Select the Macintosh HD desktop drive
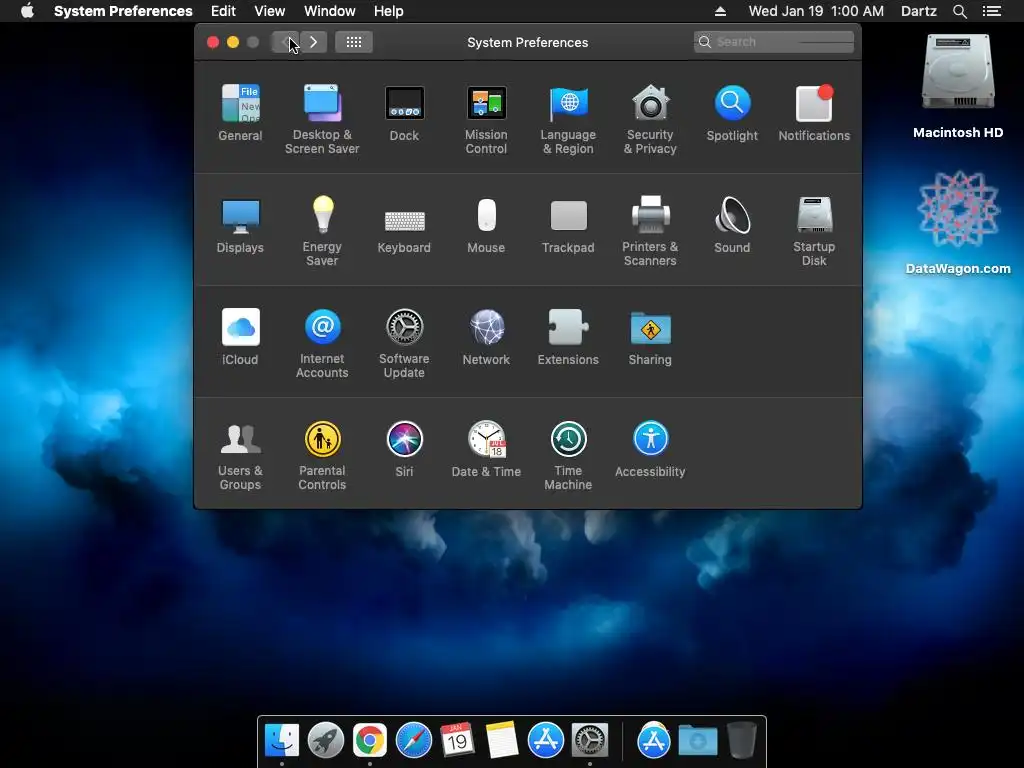The height and width of the screenshot is (768, 1024). 958,86
